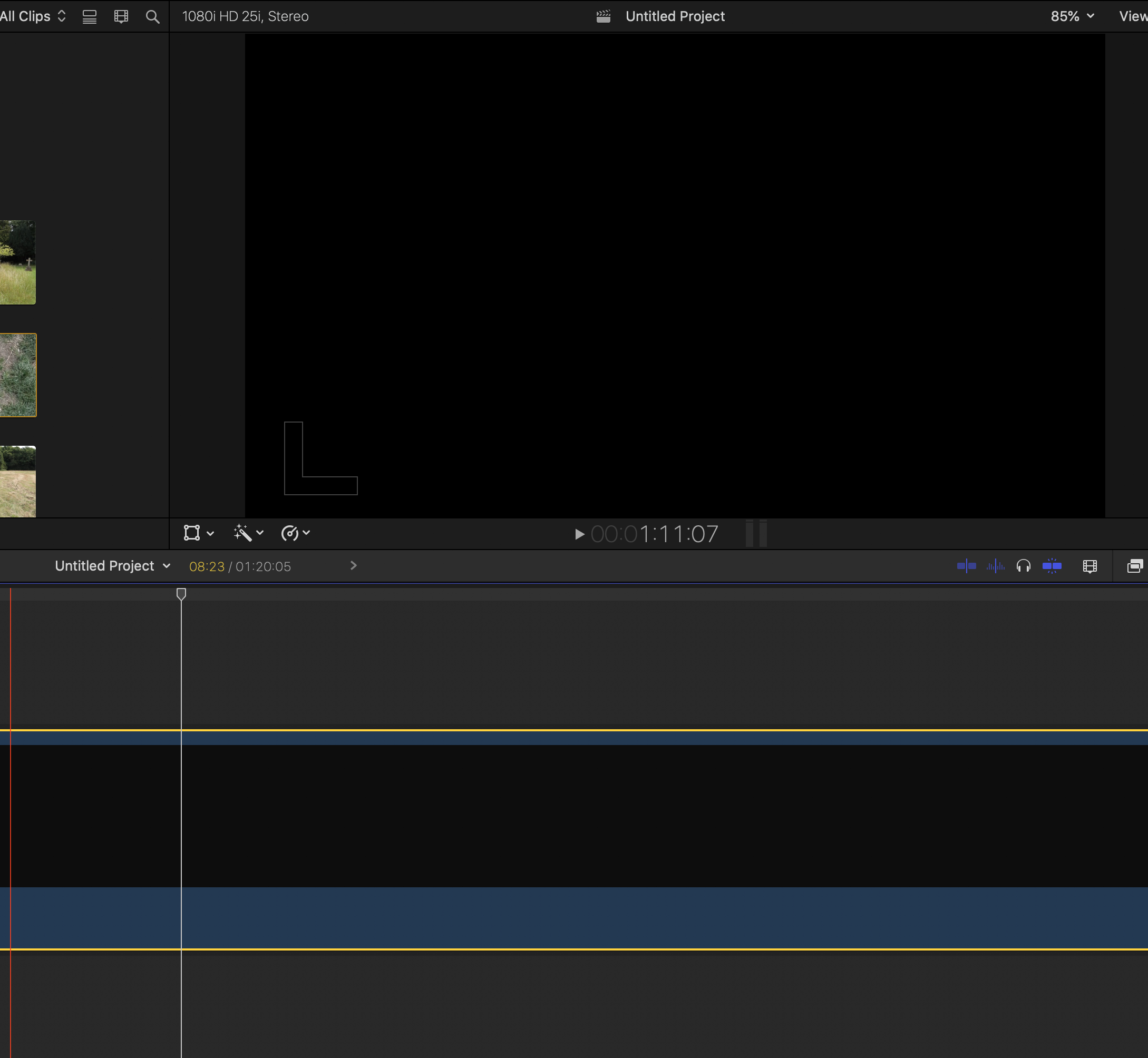The height and width of the screenshot is (1058, 1148).
Task: Open browser clip appearance filmstrip icon
Action: click(121, 16)
